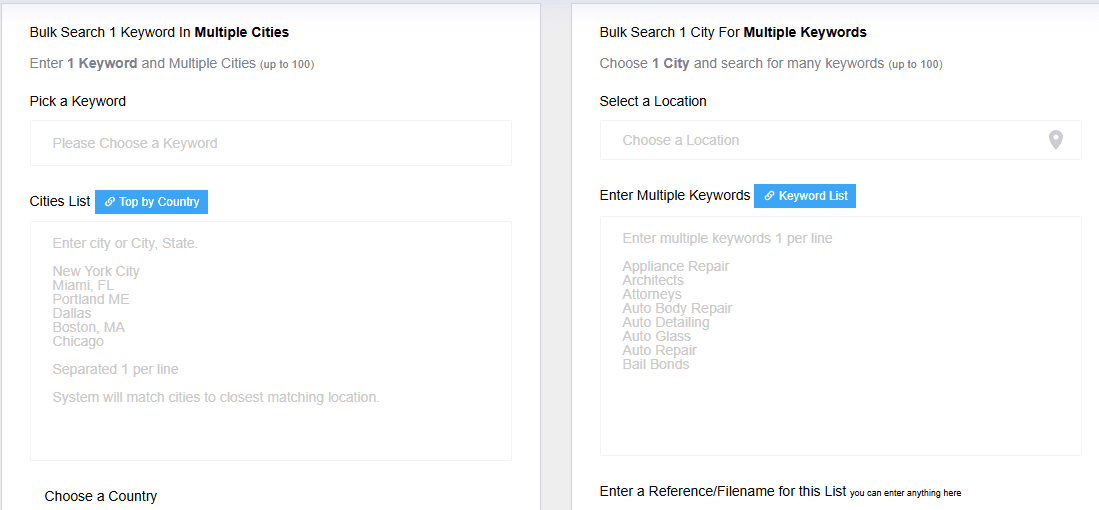1099x510 pixels.
Task: Click the Bulk Search Multiple Cities heading
Action: pyautogui.click(x=159, y=32)
